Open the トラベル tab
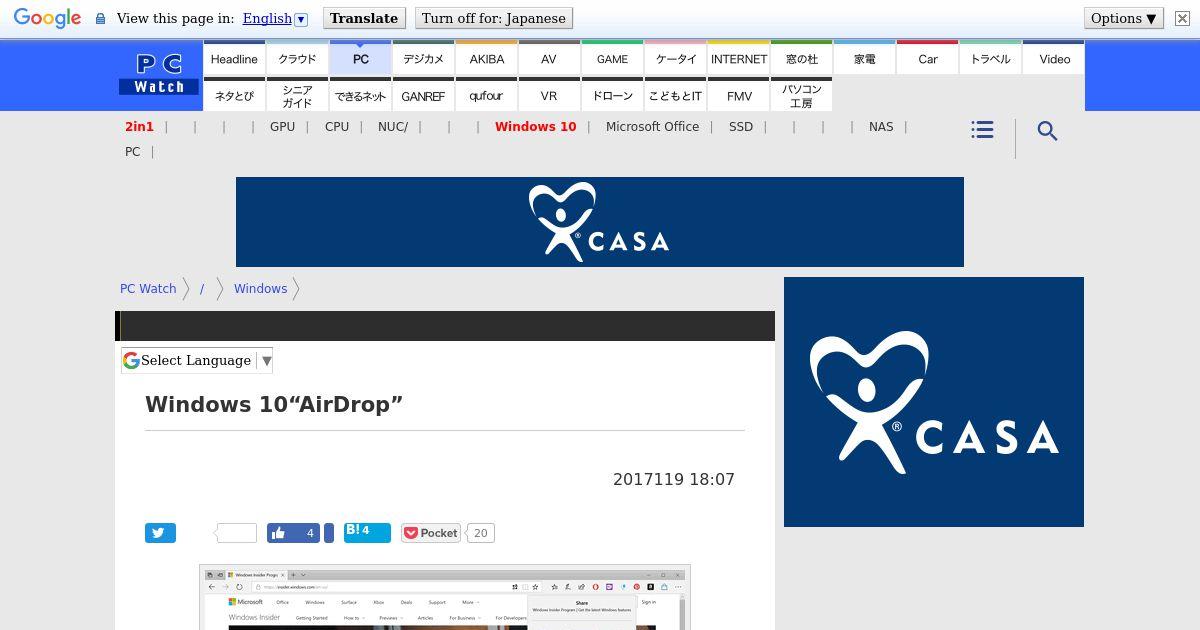1200x630 pixels. point(990,59)
